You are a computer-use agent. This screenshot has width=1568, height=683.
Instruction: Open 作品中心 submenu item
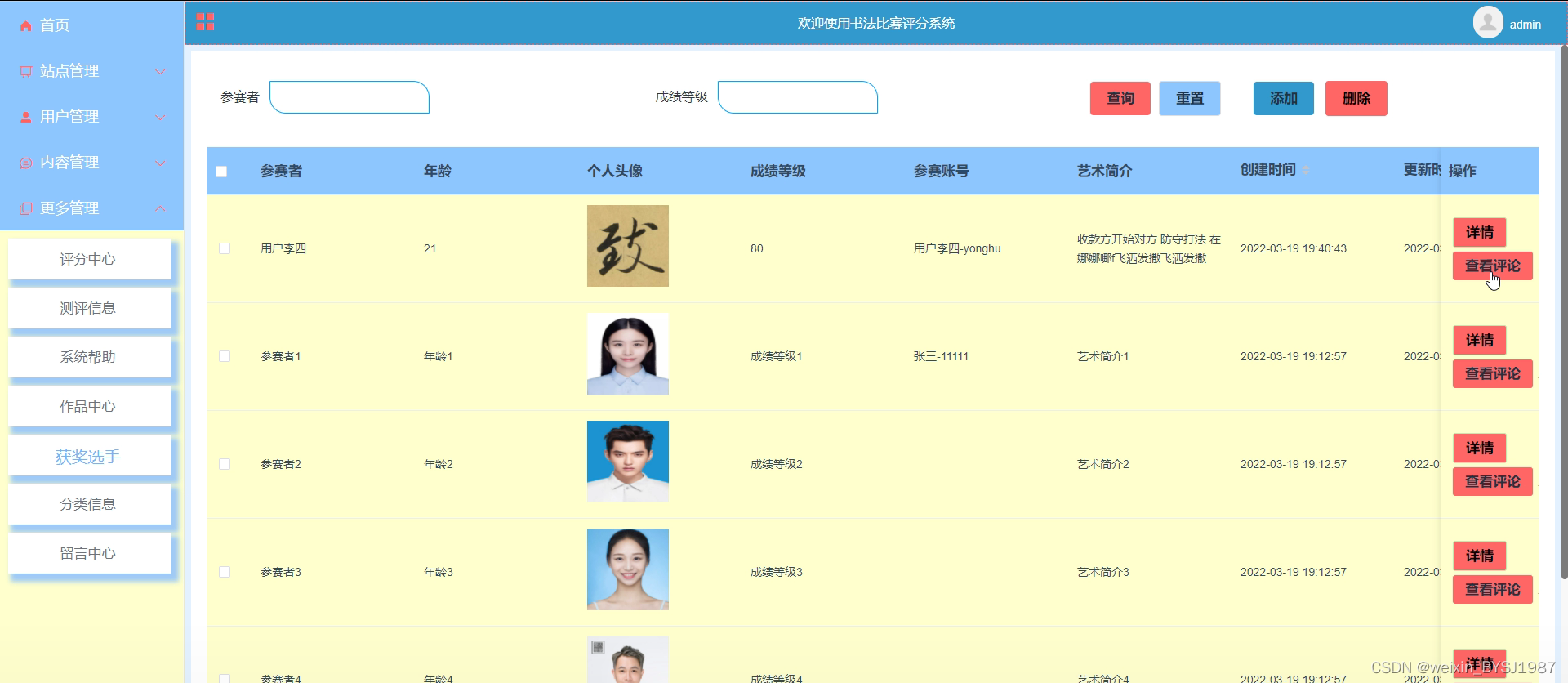coord(90,406)
